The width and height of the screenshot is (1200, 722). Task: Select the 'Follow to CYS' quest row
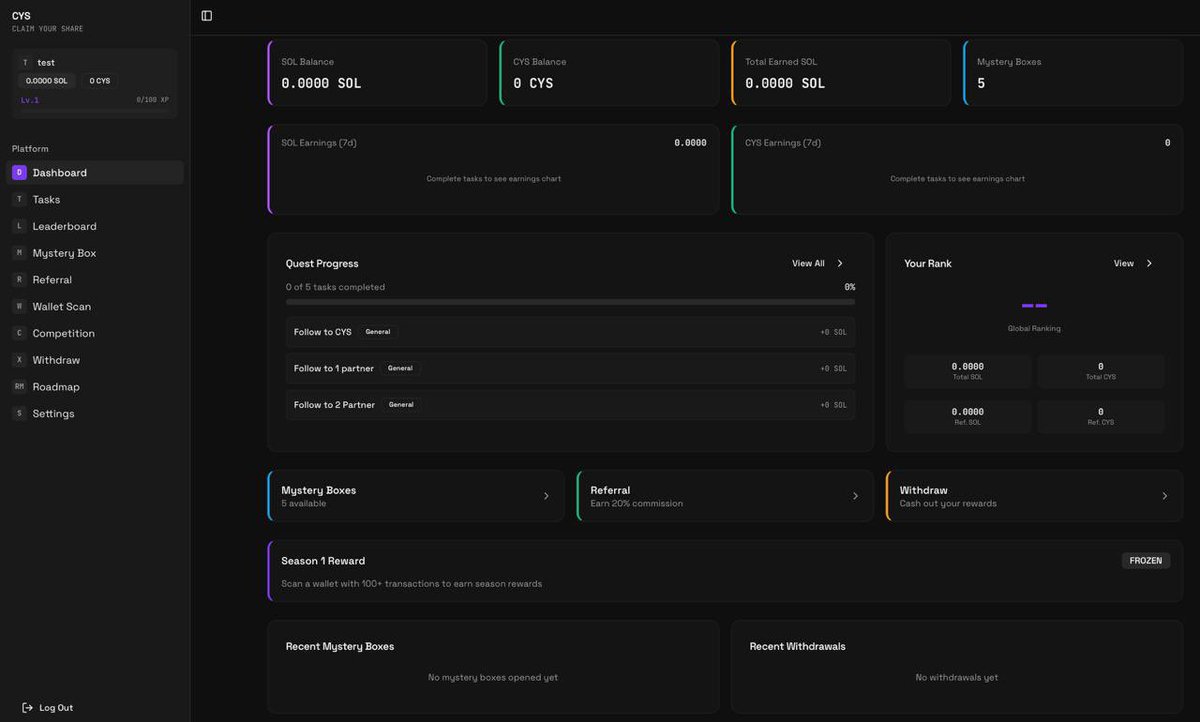point(570,332)
